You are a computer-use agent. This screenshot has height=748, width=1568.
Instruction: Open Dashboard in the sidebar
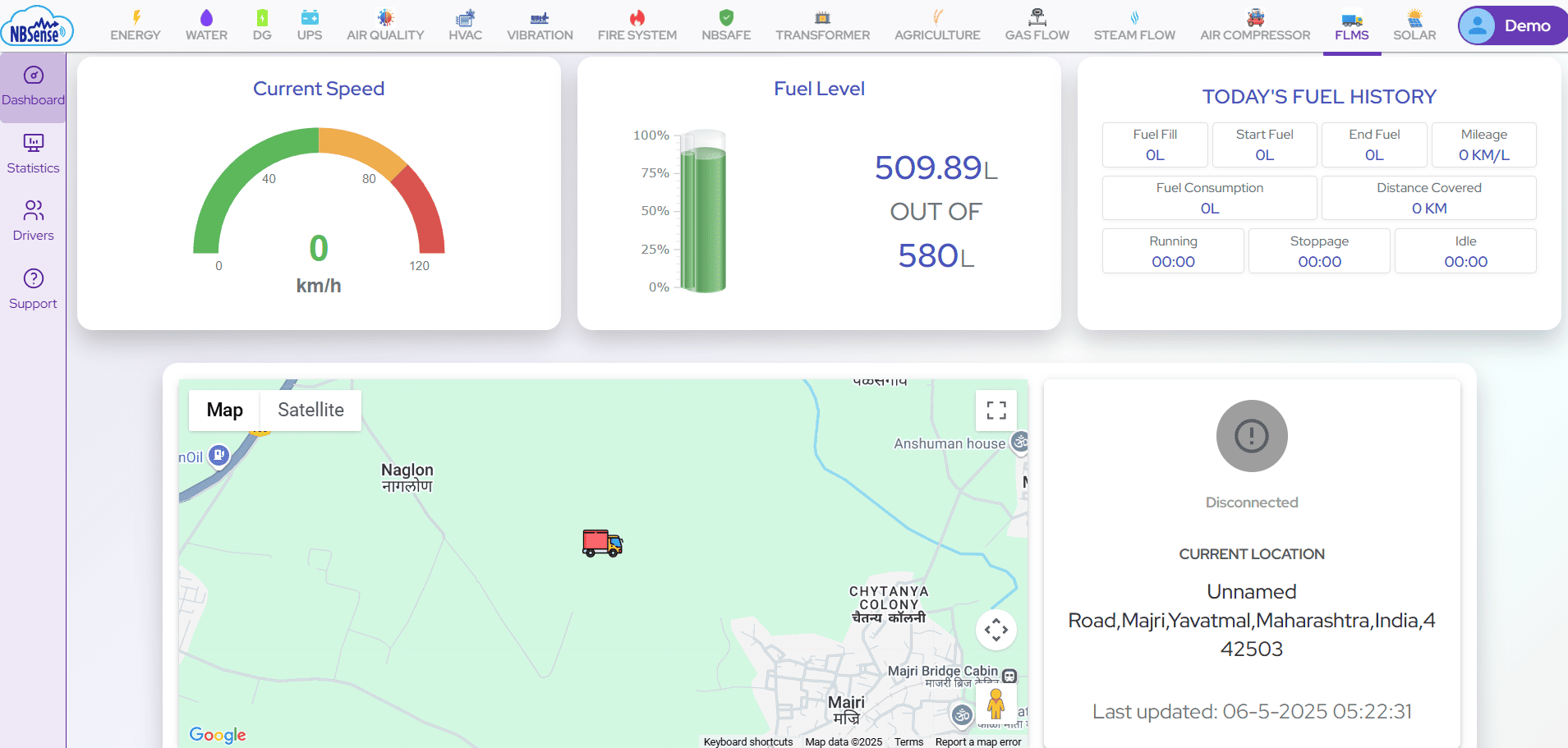tap(33, 87)
